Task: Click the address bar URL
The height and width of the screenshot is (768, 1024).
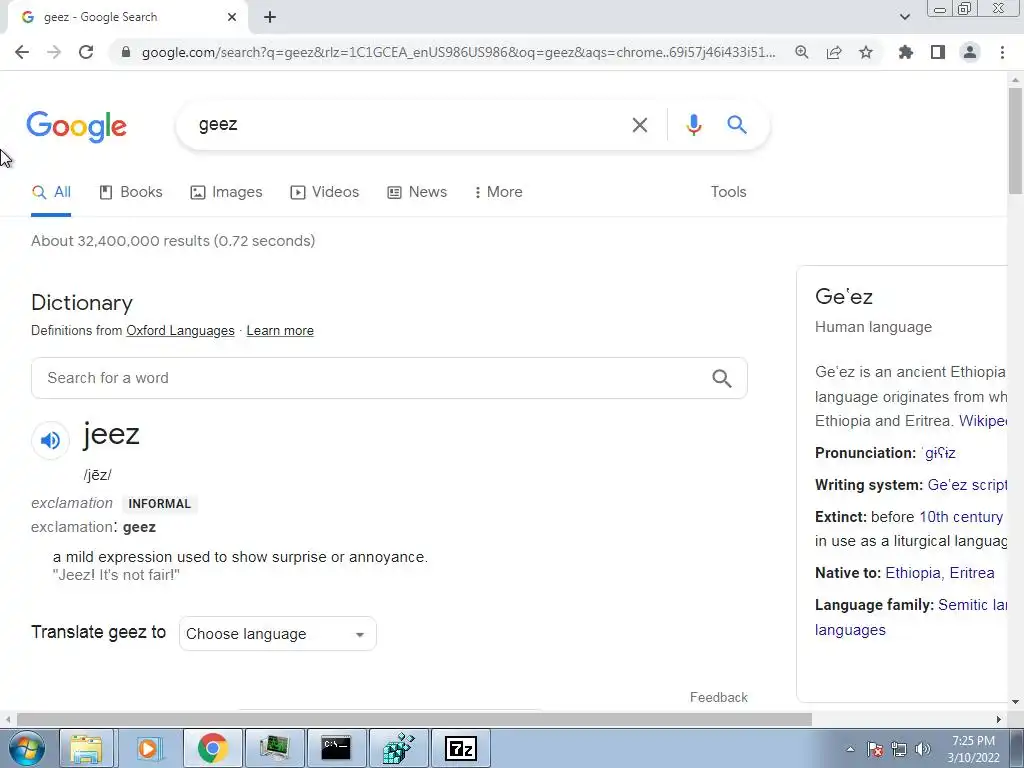Action: coord(458,52)
